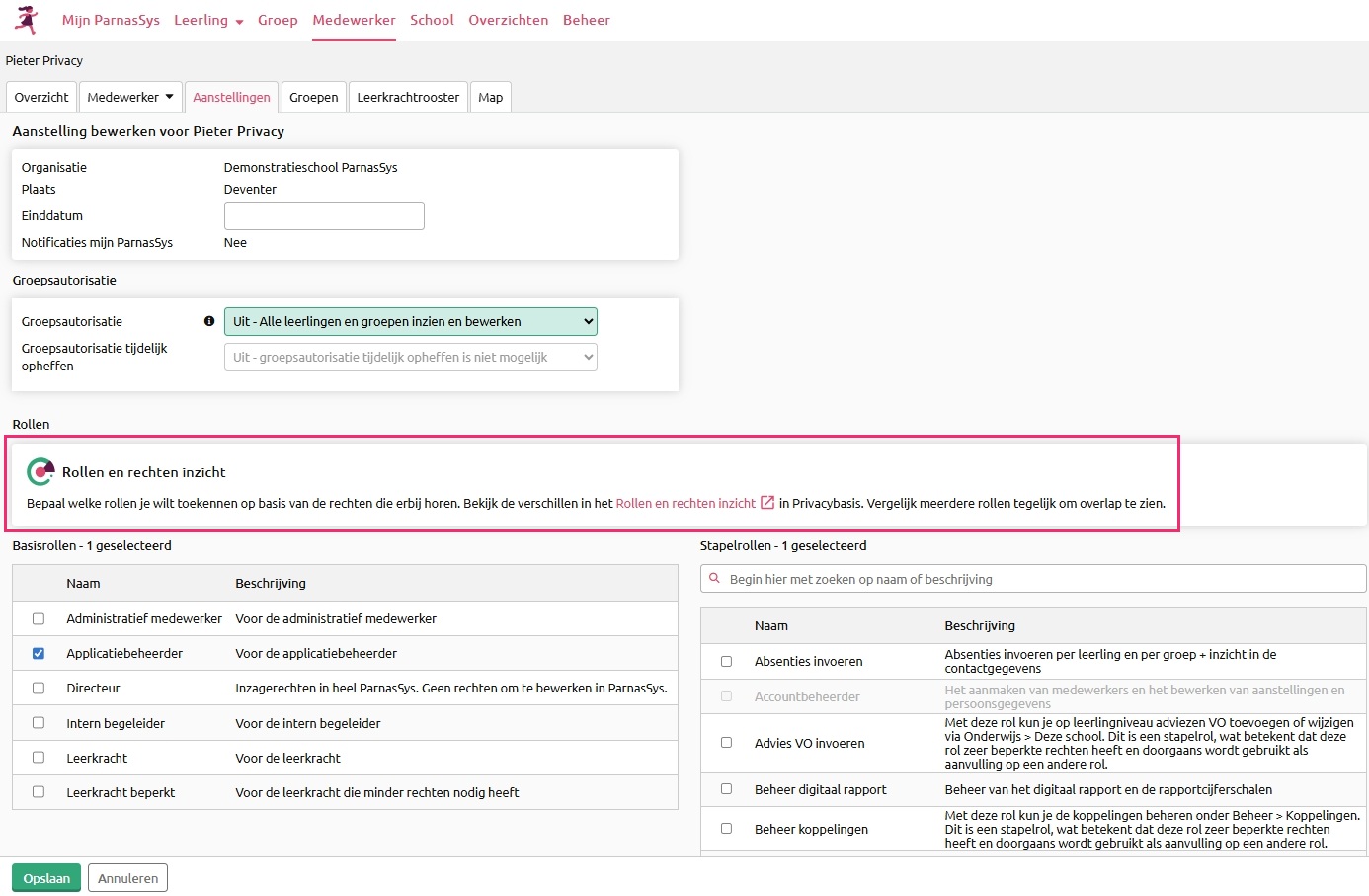1369x896 pixels.
Task: Focus the Stapelrollen search field
Action: (x=1033, y=579)
